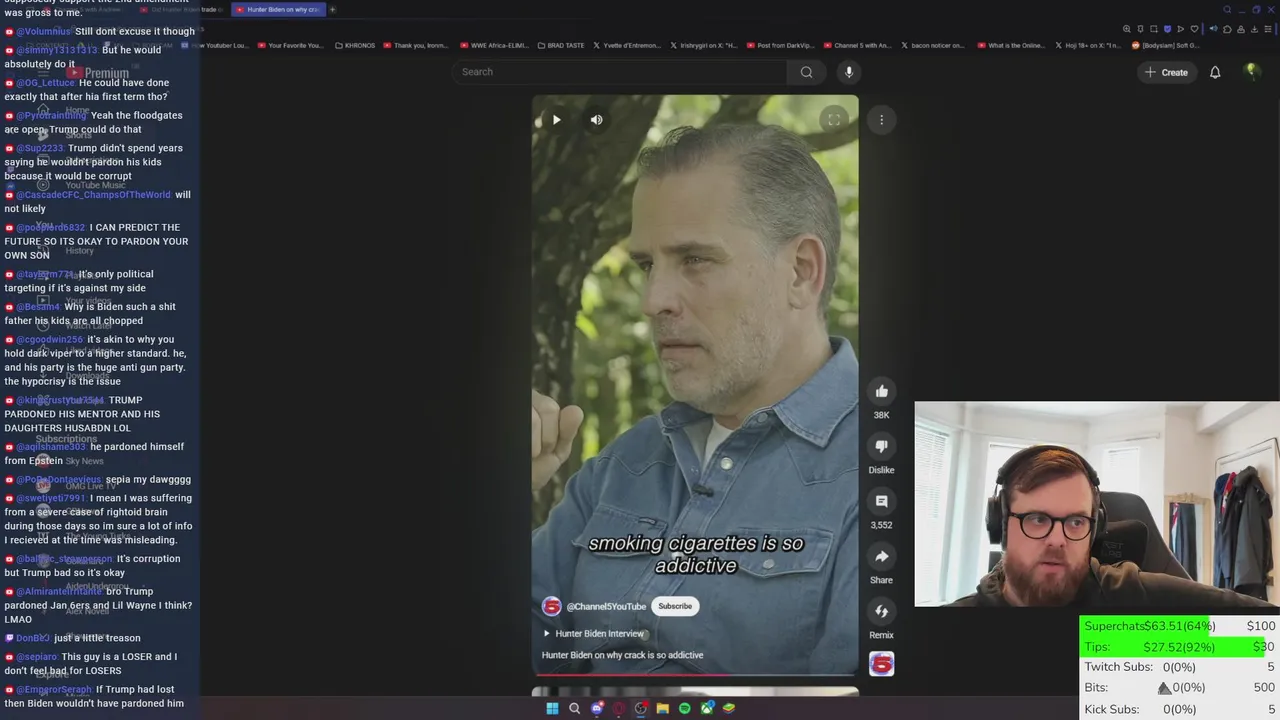
Task: Like the short with thumbs up
Action: point(881,391)
